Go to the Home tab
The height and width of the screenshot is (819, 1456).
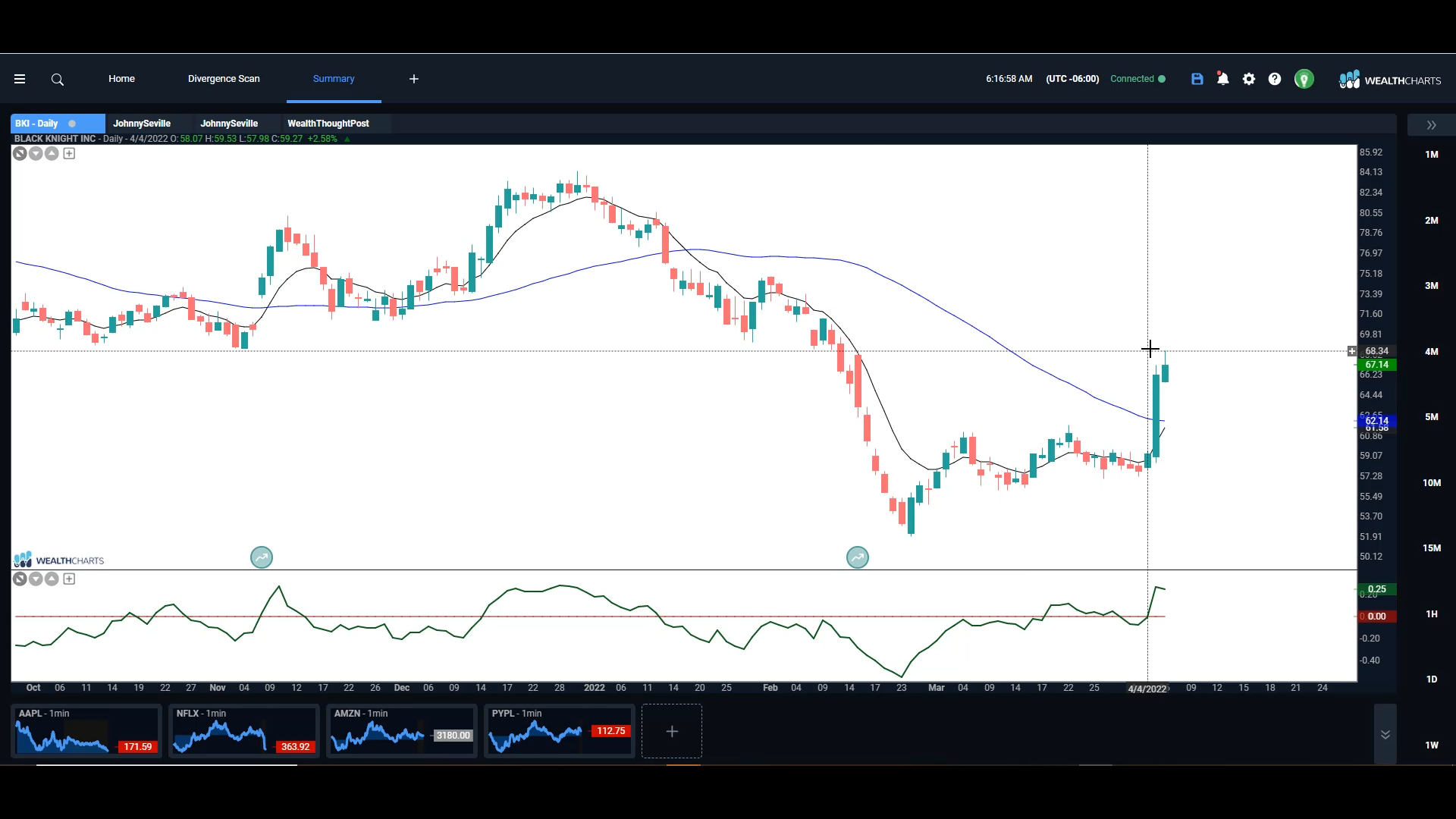[121, 79]
